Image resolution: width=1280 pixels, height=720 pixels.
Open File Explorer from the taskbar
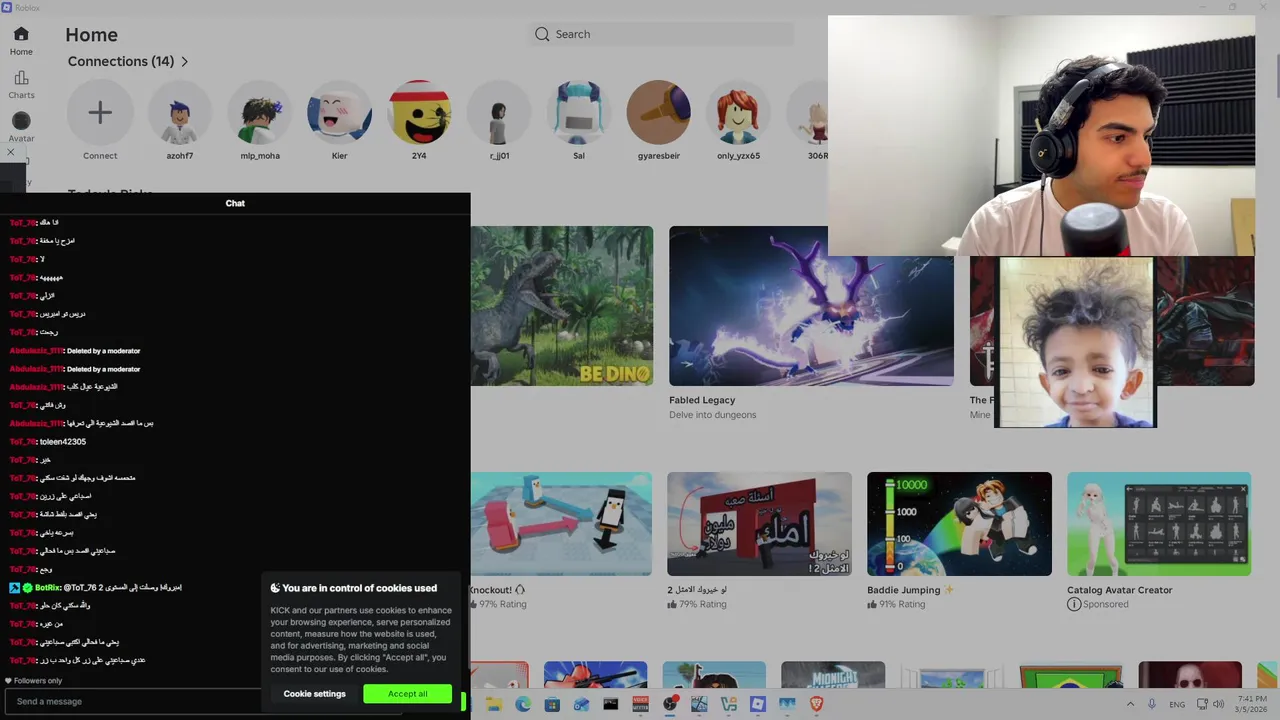point(494,704)
